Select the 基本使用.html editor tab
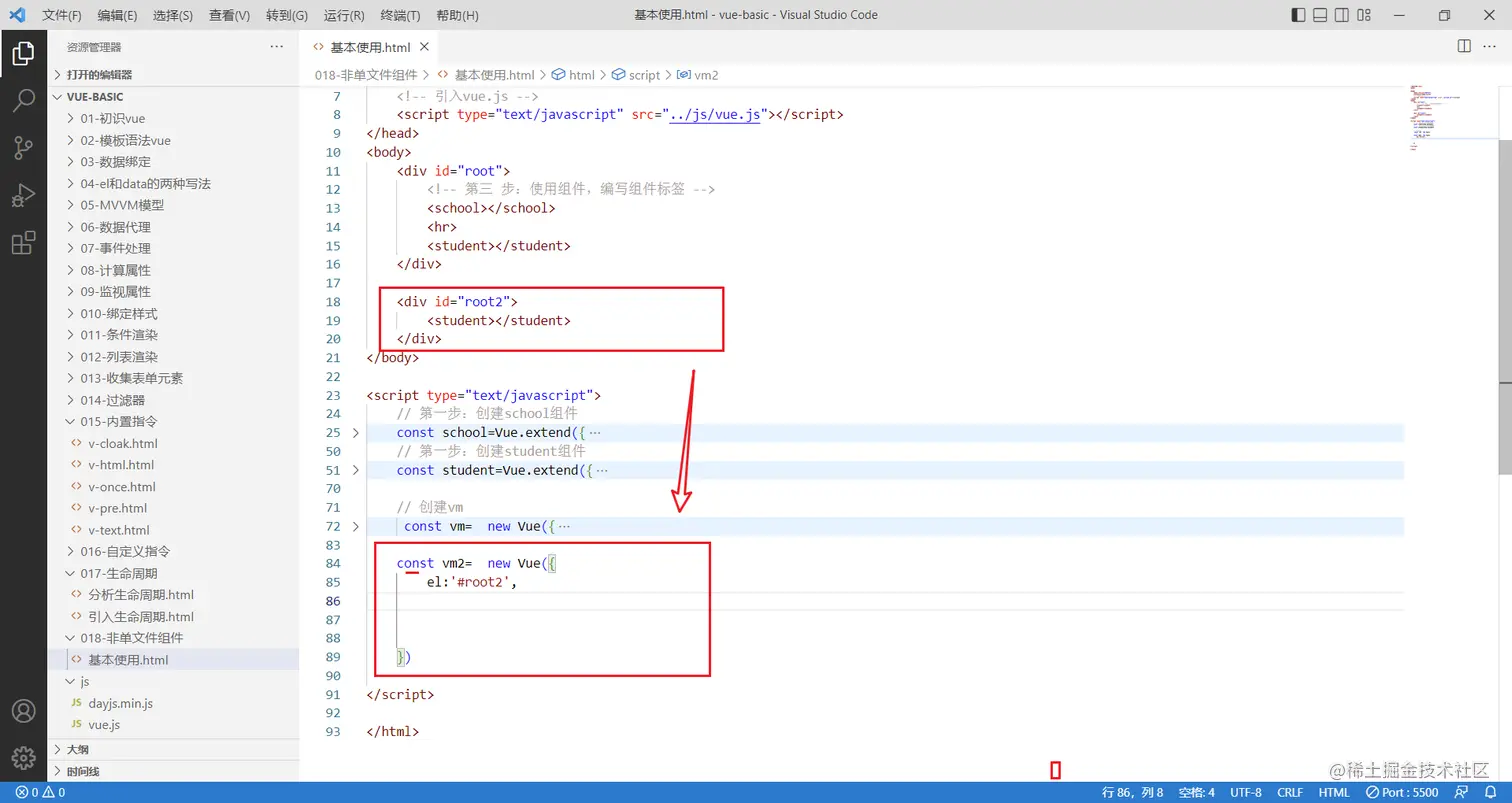 369,47
